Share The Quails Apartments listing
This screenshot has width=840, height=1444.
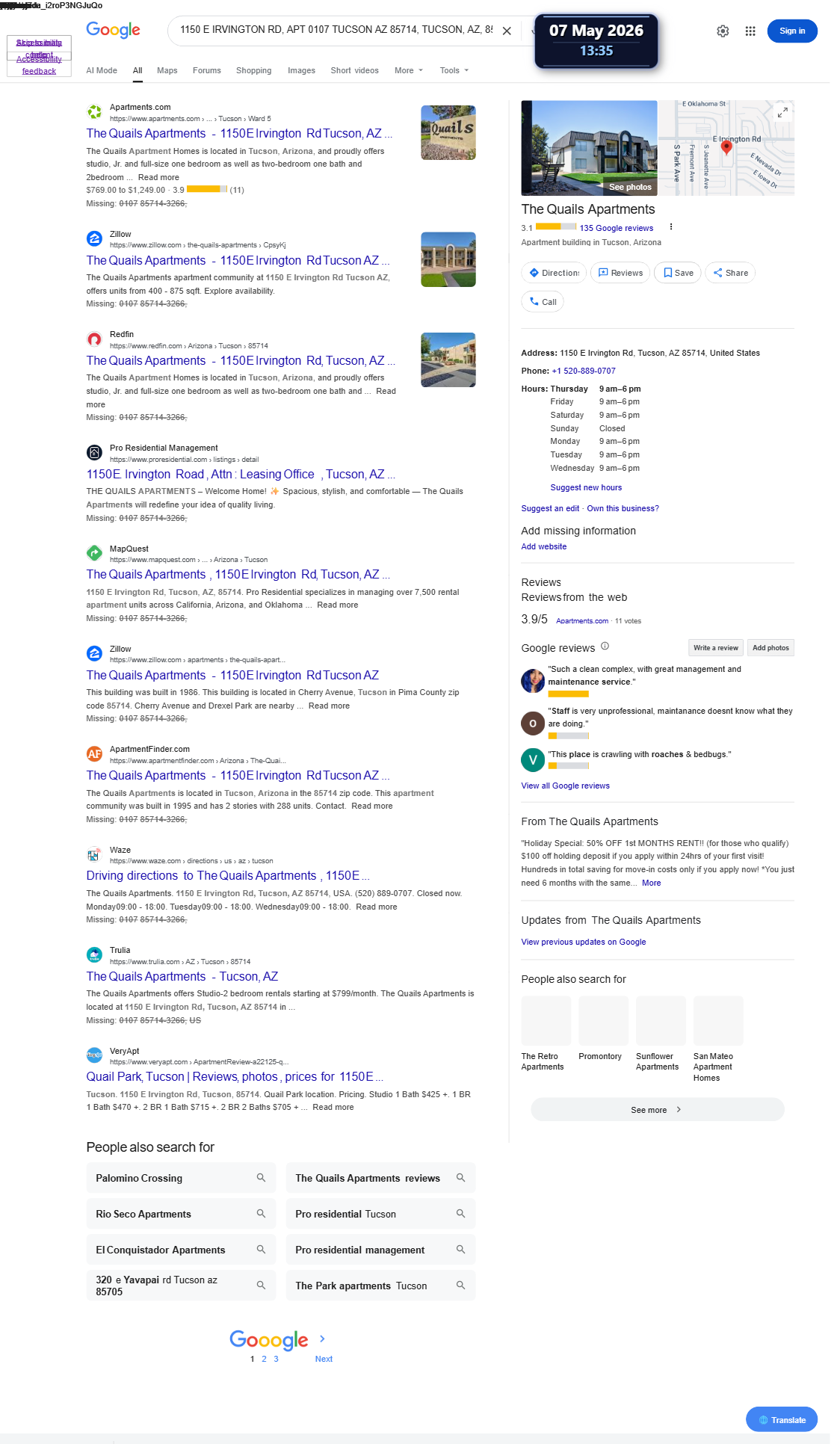coord(730,273)
